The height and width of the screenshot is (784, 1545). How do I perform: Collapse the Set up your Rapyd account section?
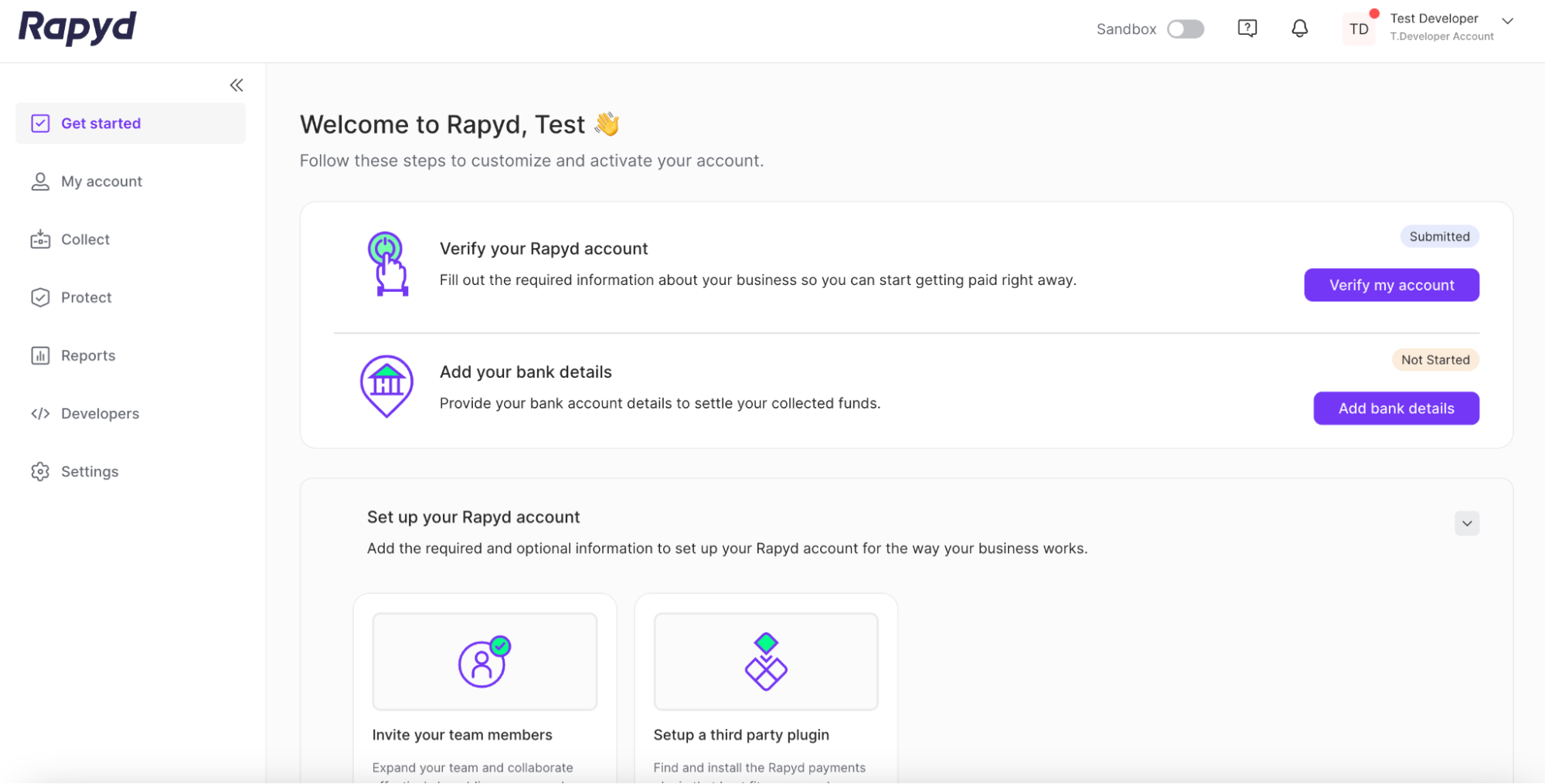(1466, 523)
